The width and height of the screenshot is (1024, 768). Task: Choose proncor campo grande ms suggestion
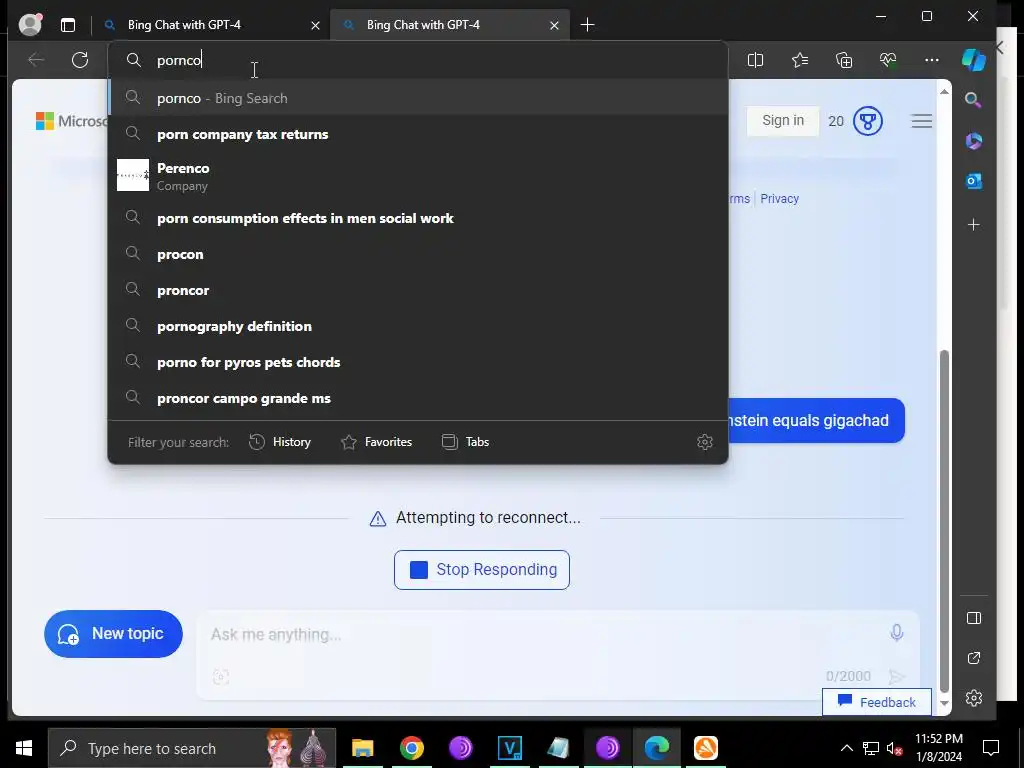tap(418, 398)
